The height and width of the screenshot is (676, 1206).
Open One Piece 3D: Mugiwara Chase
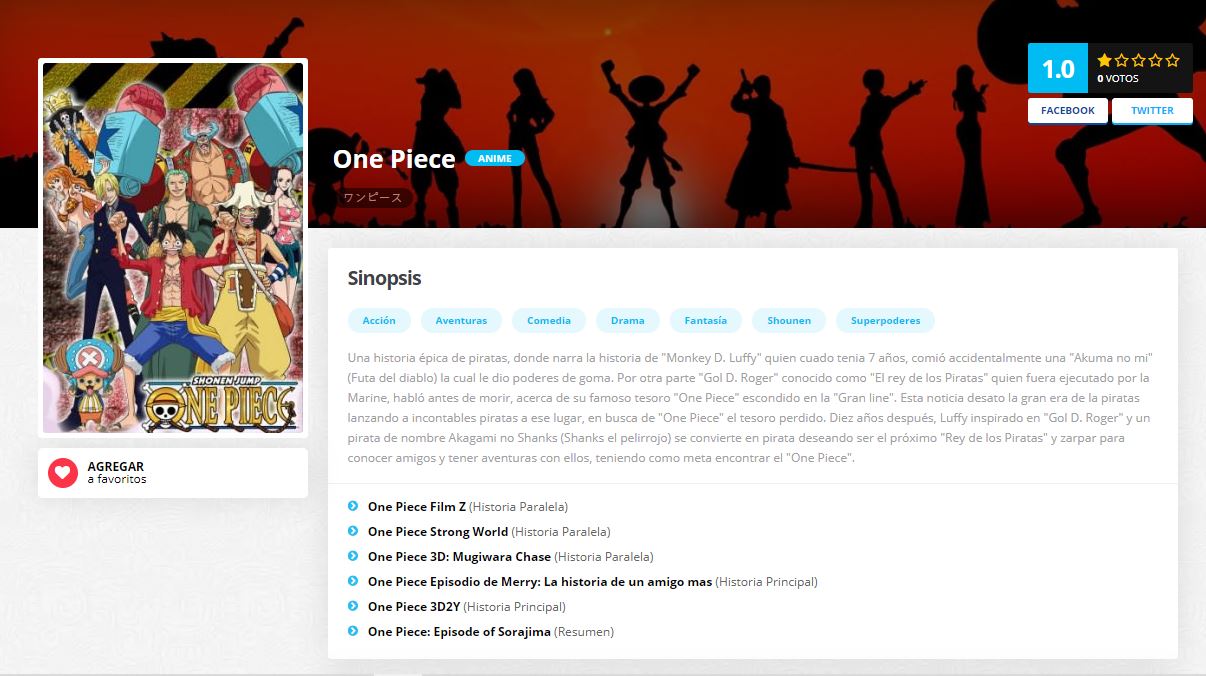459,557
